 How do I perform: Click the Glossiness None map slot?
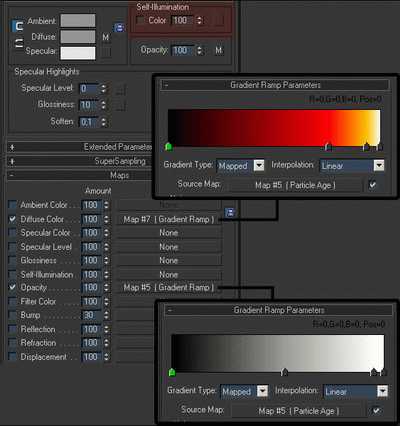coord(169,261)
